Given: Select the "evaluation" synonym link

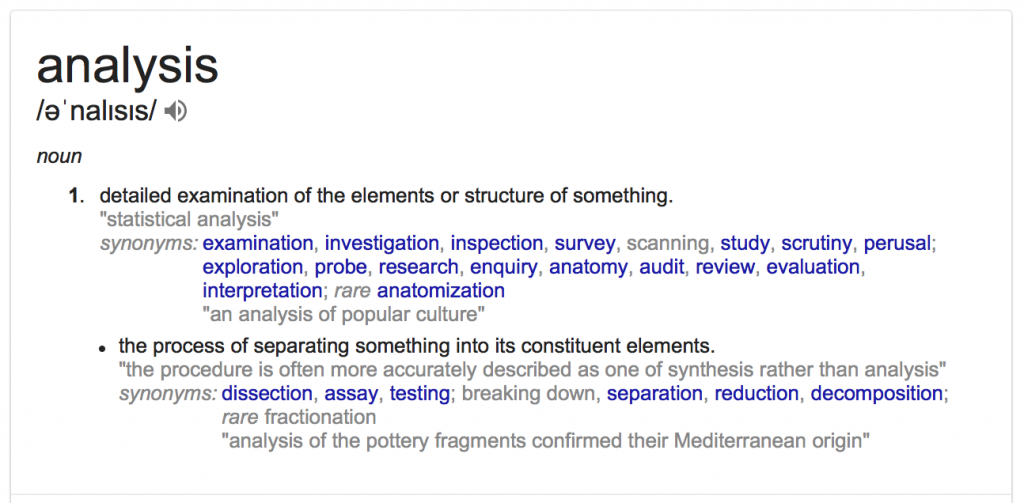Looking at the screenshot, I should [x=813, y=267].
